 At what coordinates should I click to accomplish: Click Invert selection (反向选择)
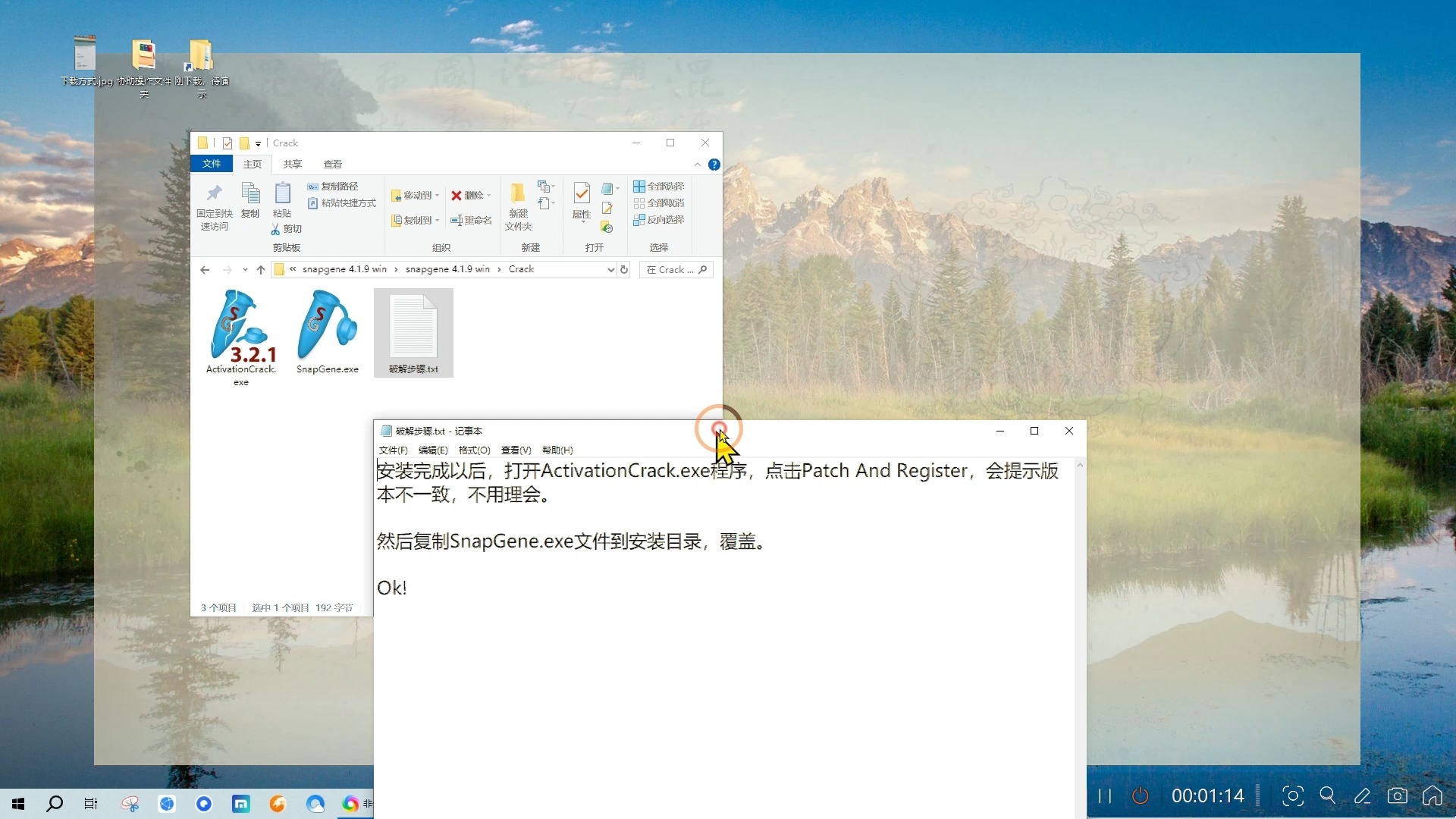click(x=658, y=220)
